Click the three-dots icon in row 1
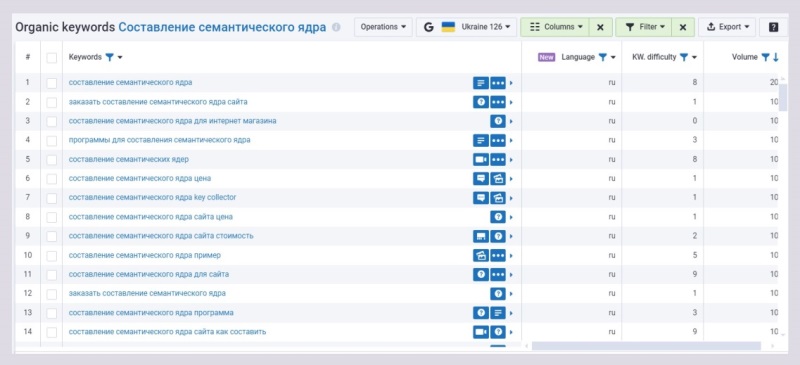This screenshot has width=800, height=365. 498,83
